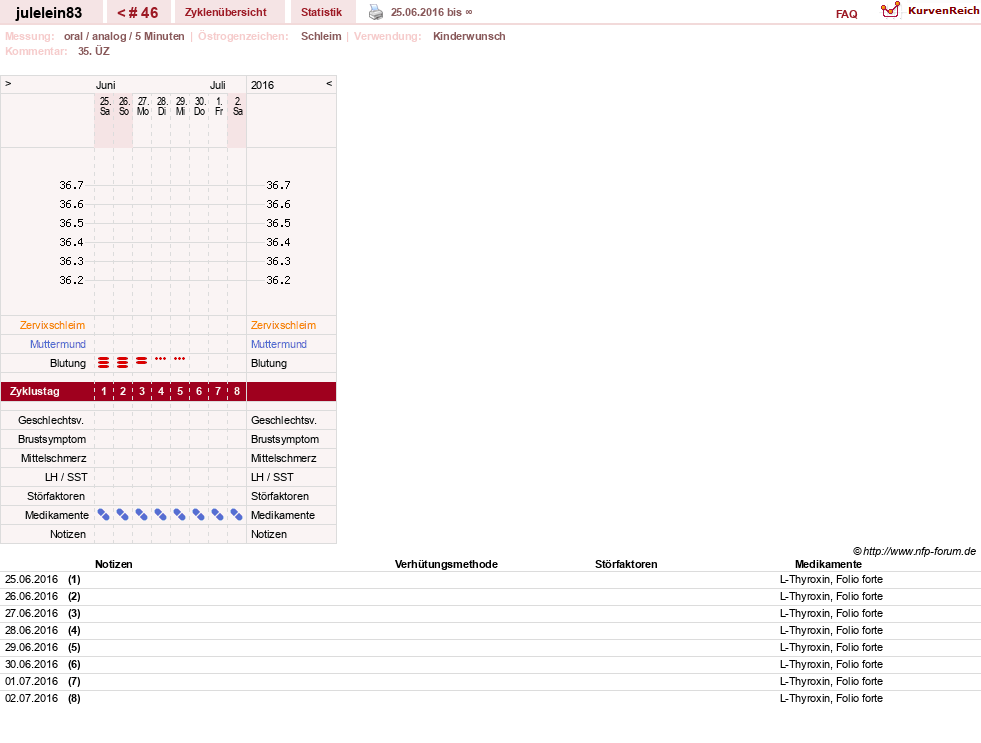The image size is (981, 743).
Task: Click date header 1. Fr
Action: (219, 106)
